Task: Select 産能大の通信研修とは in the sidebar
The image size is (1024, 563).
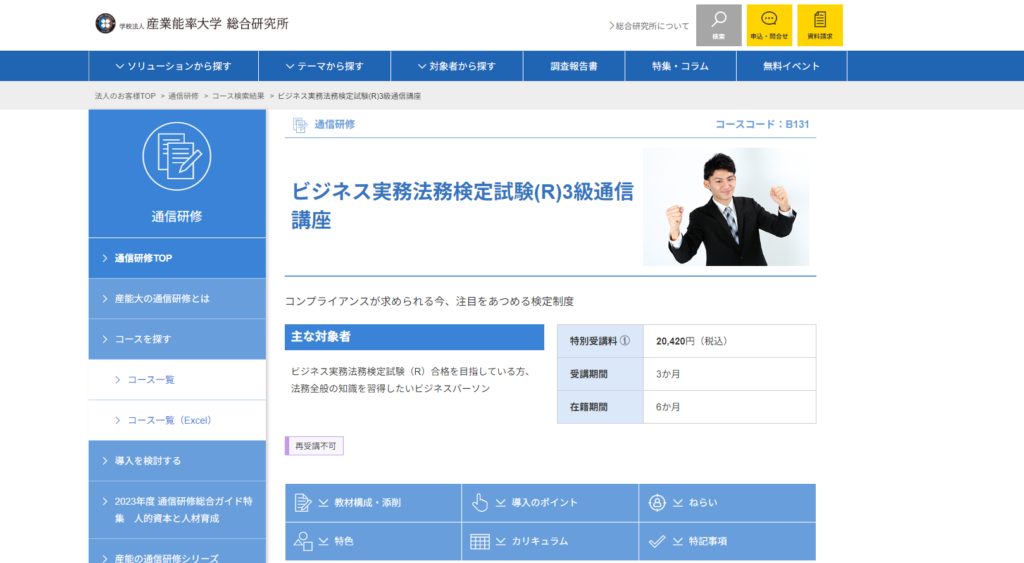Action: click(x=177, y=298)
